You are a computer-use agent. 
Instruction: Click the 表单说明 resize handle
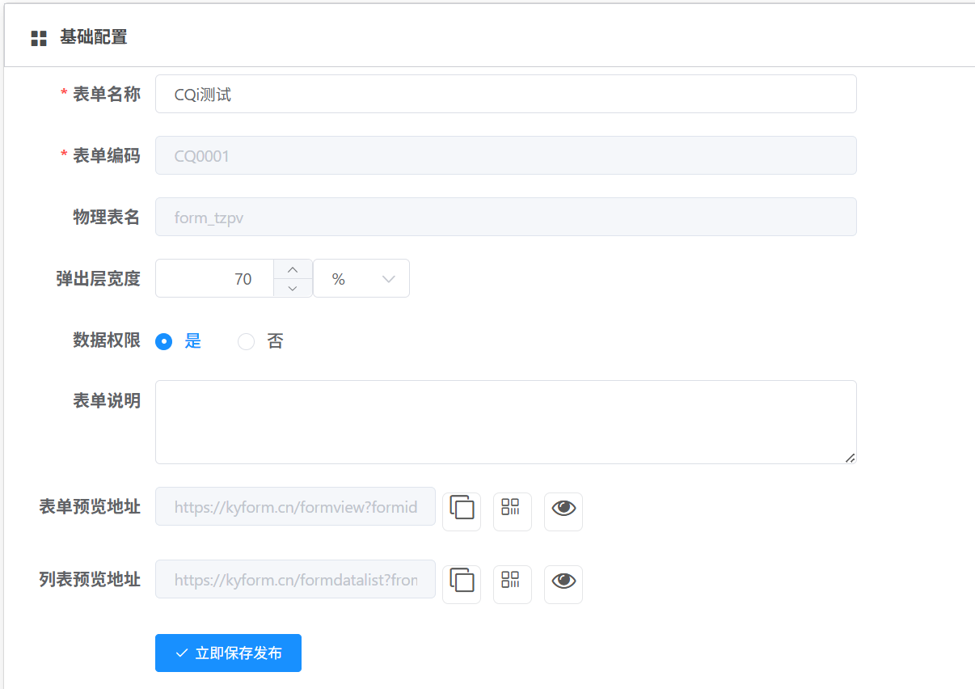point(850,458)
